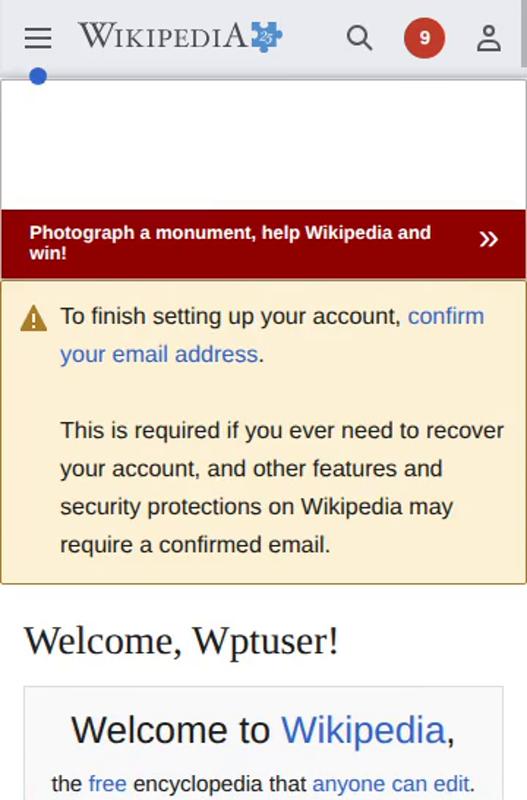
Task: Follow the anyone can edit link
Action: [390, 783]
